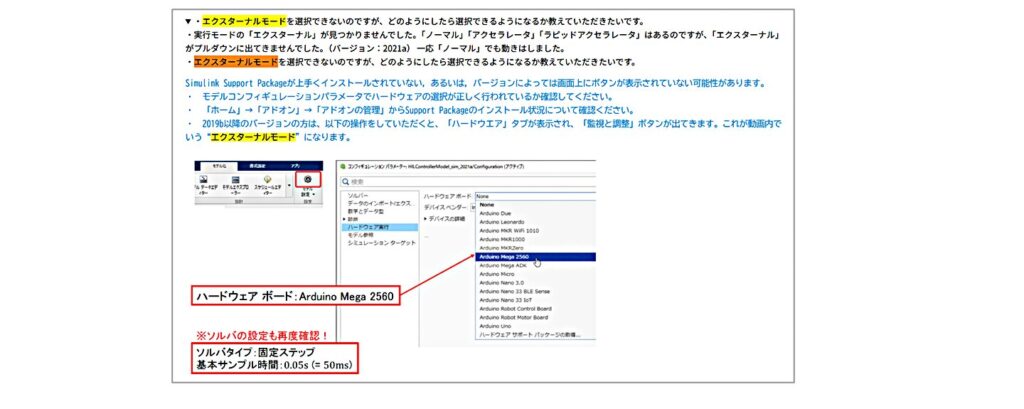
Task: Open the Model Explorer icon
Action: 237,181
